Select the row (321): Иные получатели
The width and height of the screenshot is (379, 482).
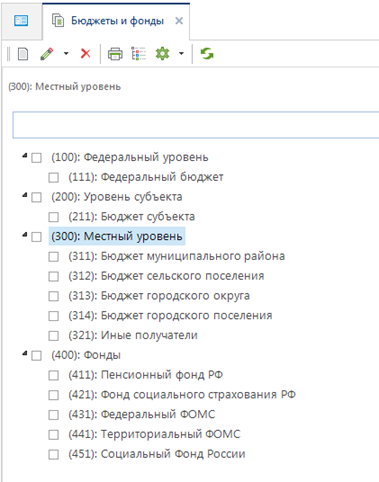click(x=133, y=335)
